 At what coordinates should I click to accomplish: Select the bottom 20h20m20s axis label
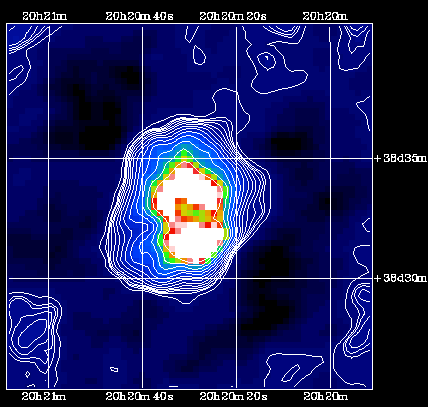(233, 396)
